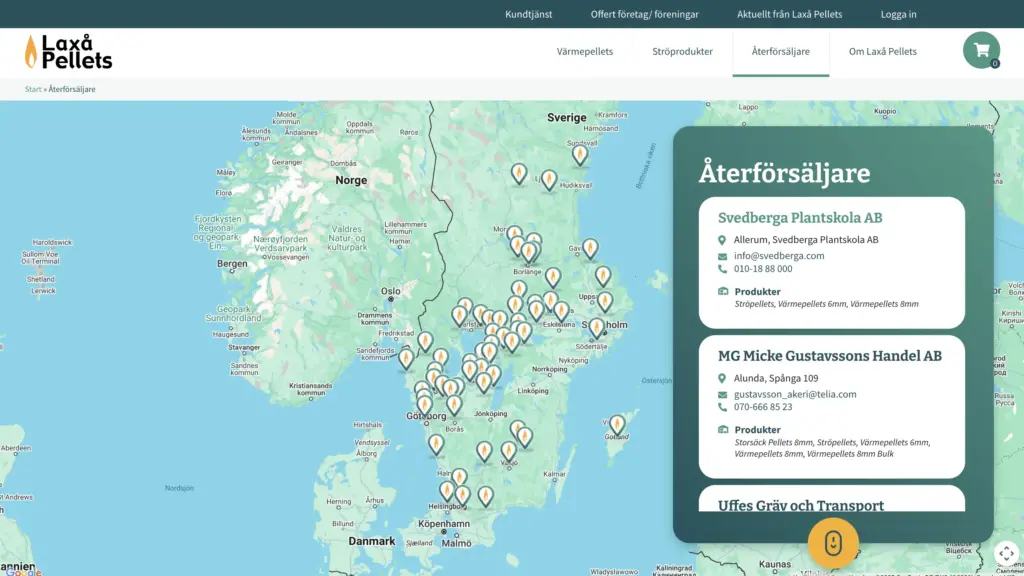The image size is (1024, 576).
Task: Go to Om Laxå Pellets page
Action: pos(882,52)
